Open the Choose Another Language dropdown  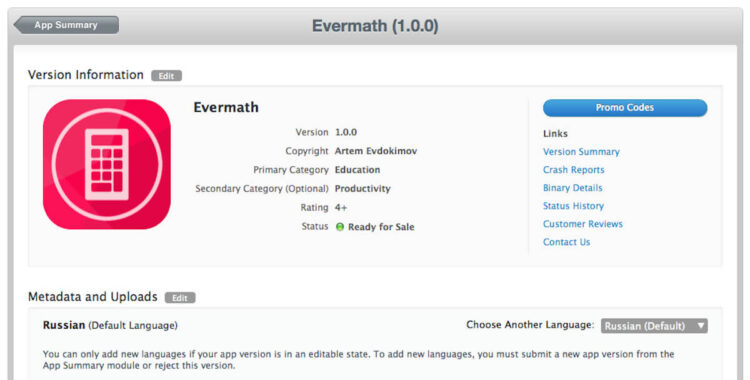click(654, 326)
